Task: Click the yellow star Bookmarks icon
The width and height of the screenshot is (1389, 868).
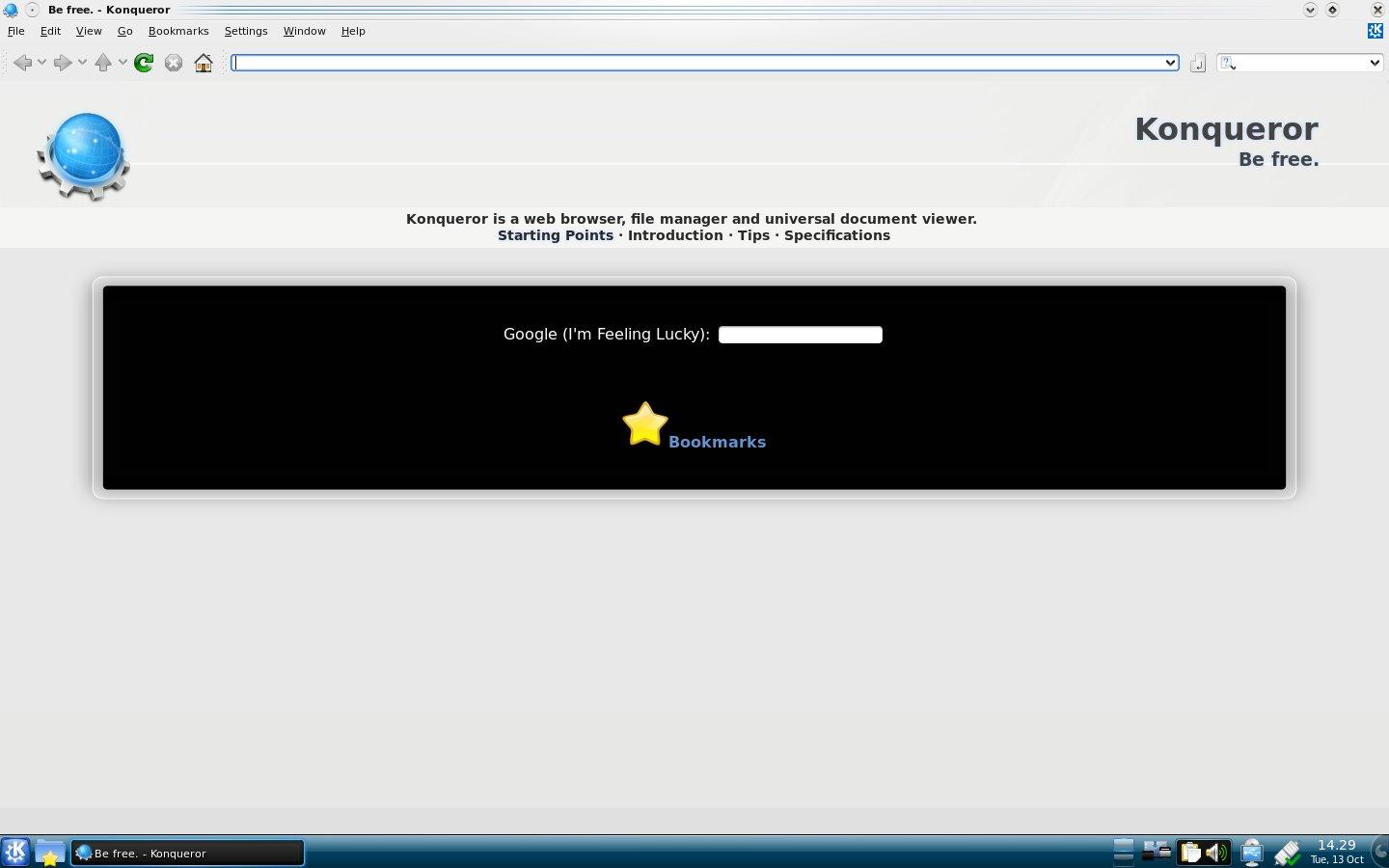Action: click(644, 424)
